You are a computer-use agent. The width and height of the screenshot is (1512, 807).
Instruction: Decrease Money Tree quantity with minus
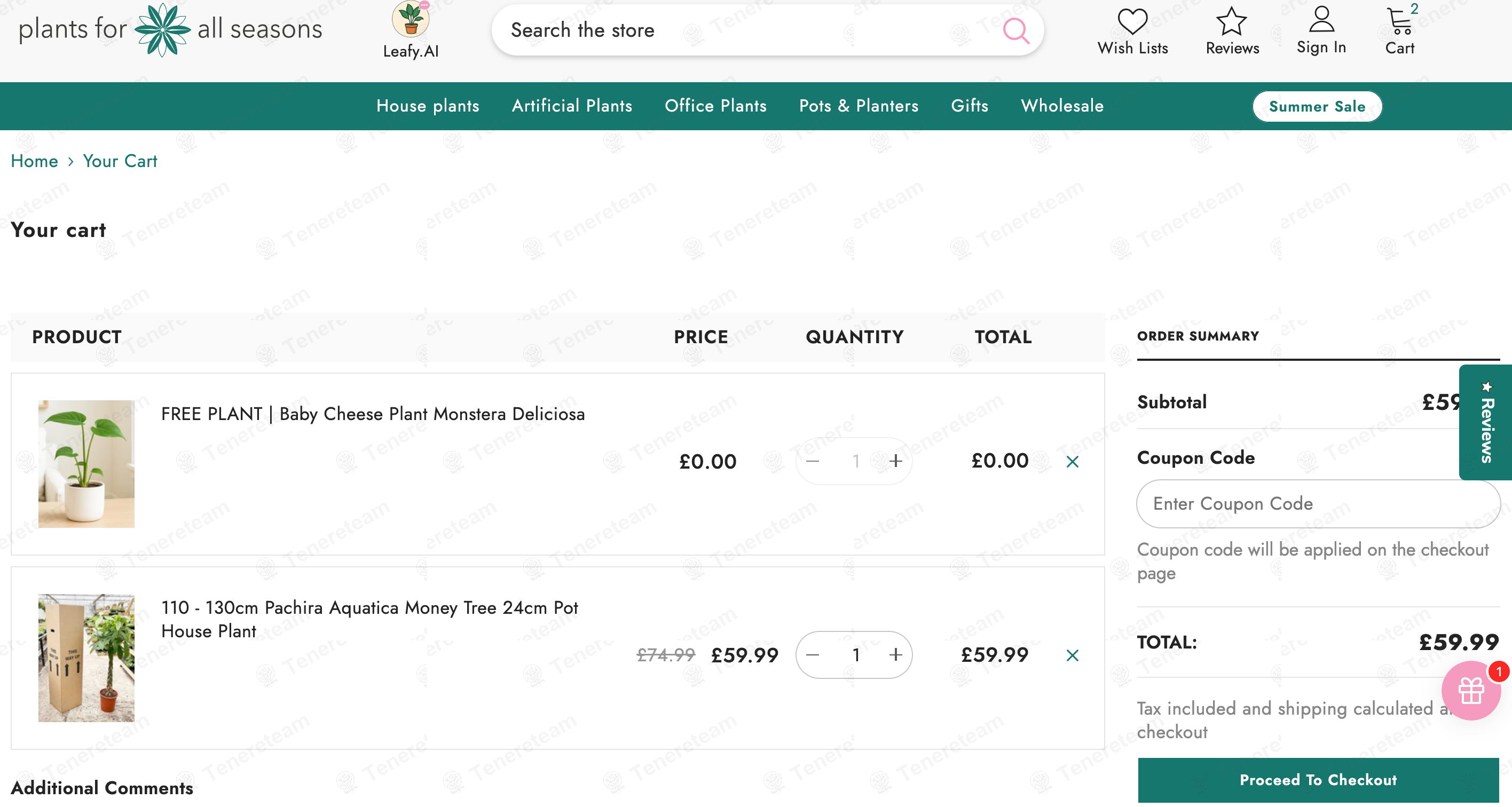coord(813,655)
